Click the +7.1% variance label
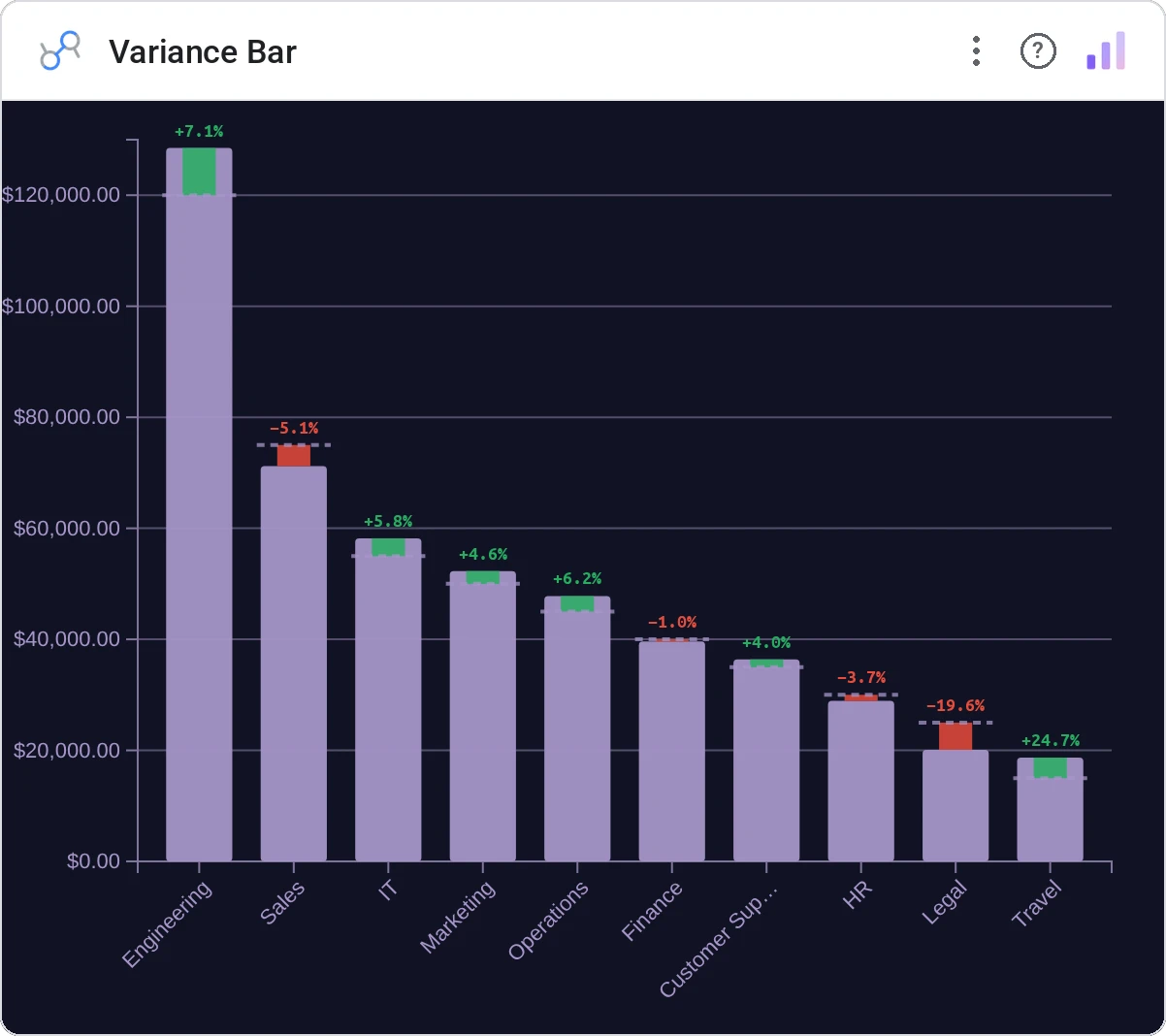 199,131
